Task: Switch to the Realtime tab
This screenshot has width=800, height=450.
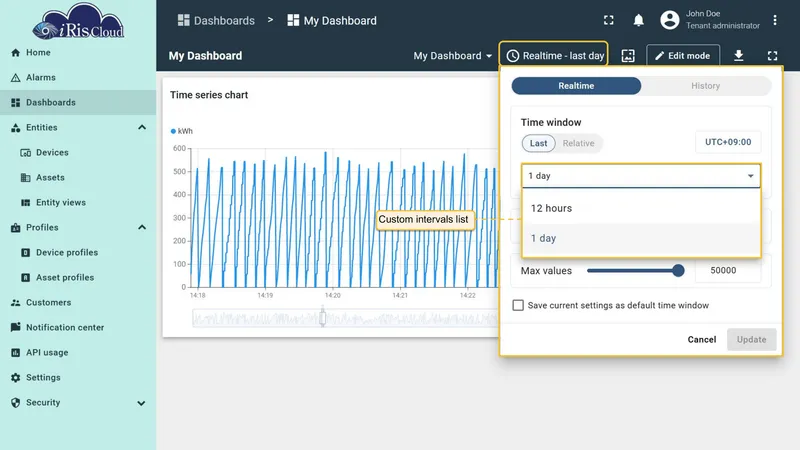Action: 576,86
